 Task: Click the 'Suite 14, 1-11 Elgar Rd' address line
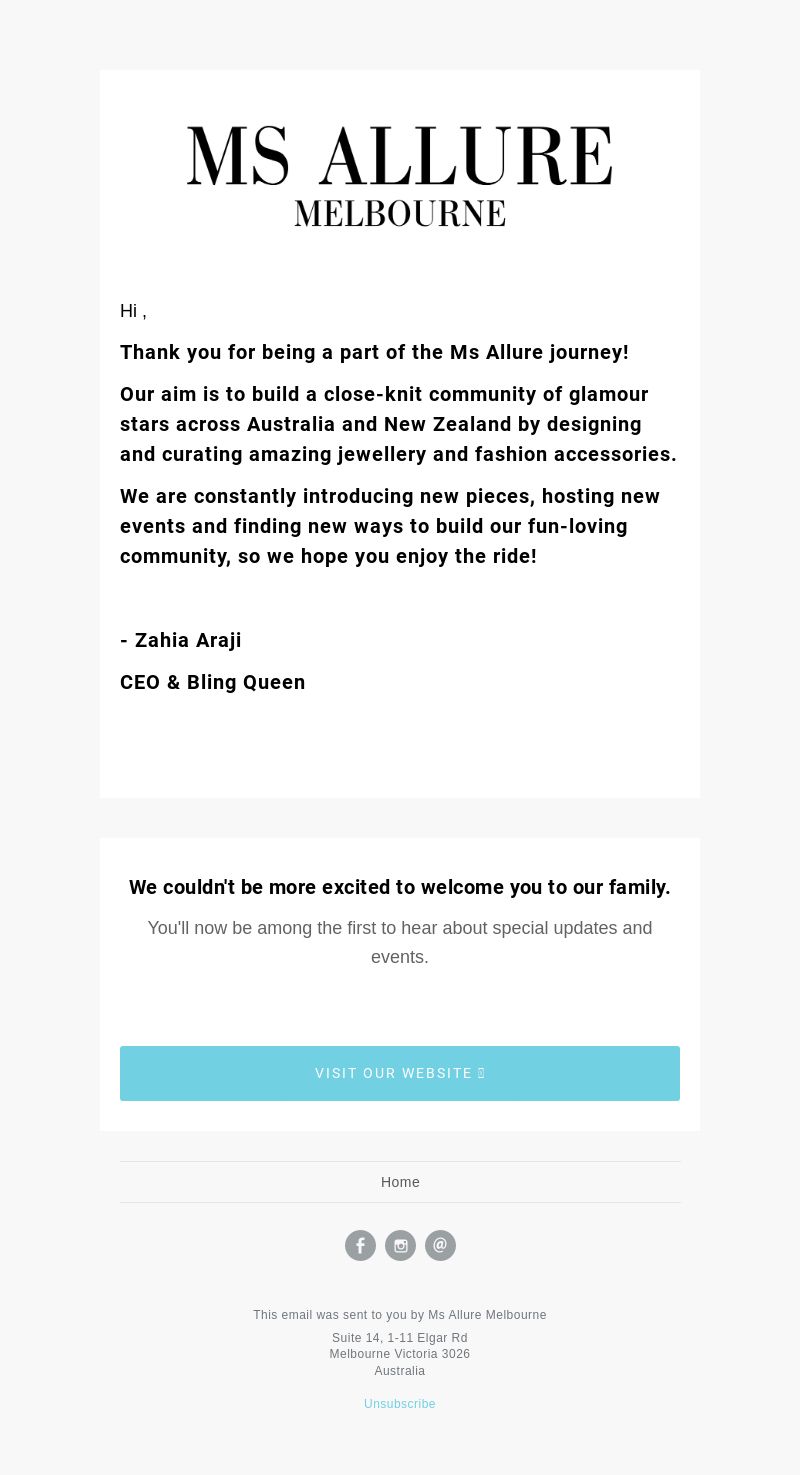[400, 1338]
